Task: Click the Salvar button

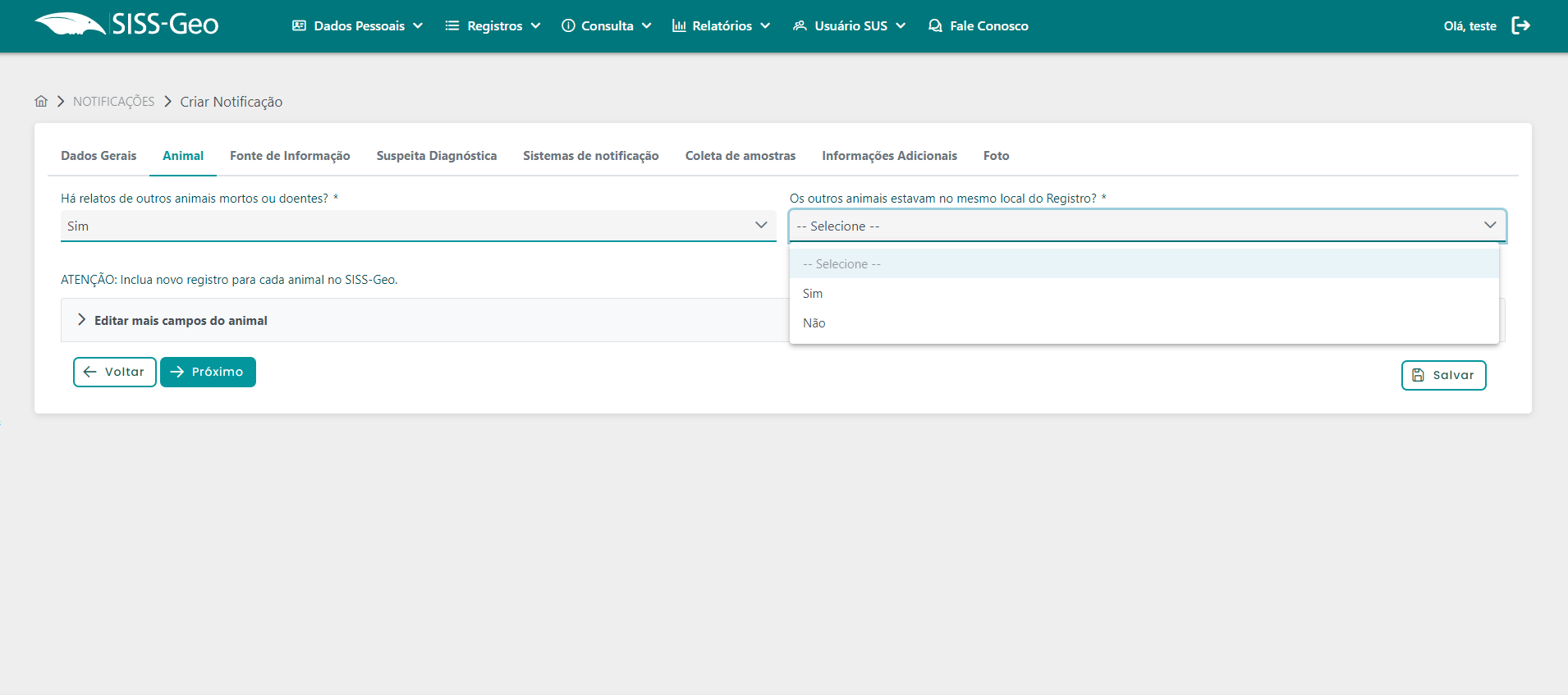Action: pos(1443,375)
